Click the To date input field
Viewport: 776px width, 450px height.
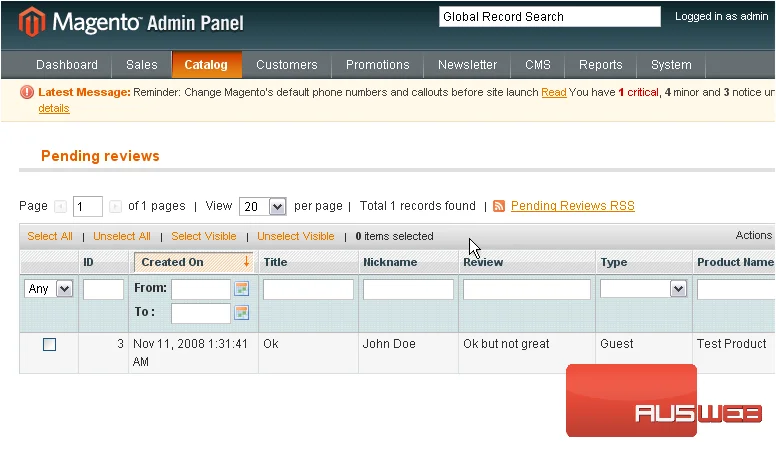point(201,313)
